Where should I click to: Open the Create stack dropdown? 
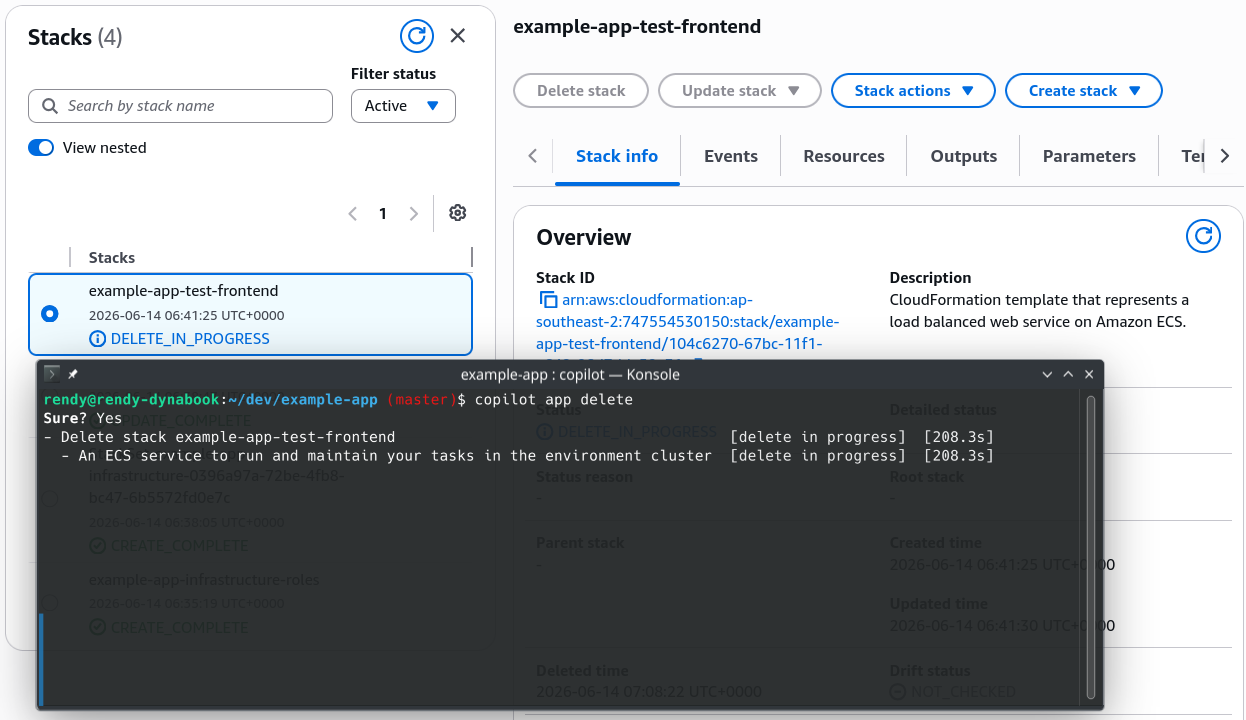coord(1084,91)
